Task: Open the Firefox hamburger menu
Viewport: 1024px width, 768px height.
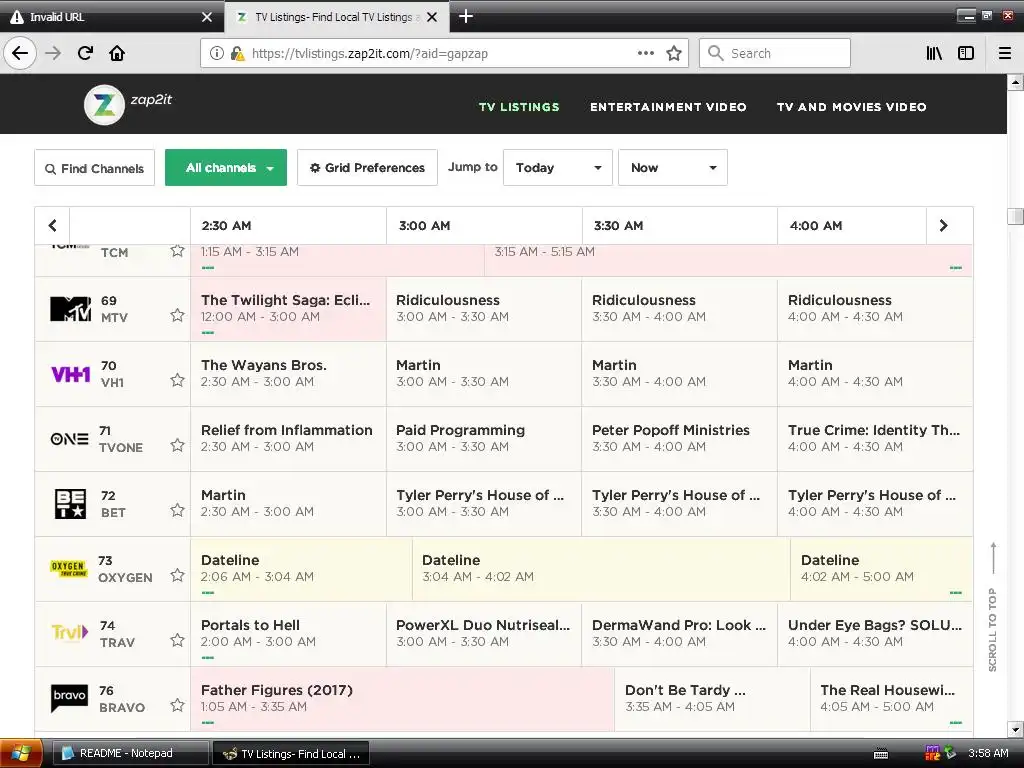Action: (x=1005, y=53)
